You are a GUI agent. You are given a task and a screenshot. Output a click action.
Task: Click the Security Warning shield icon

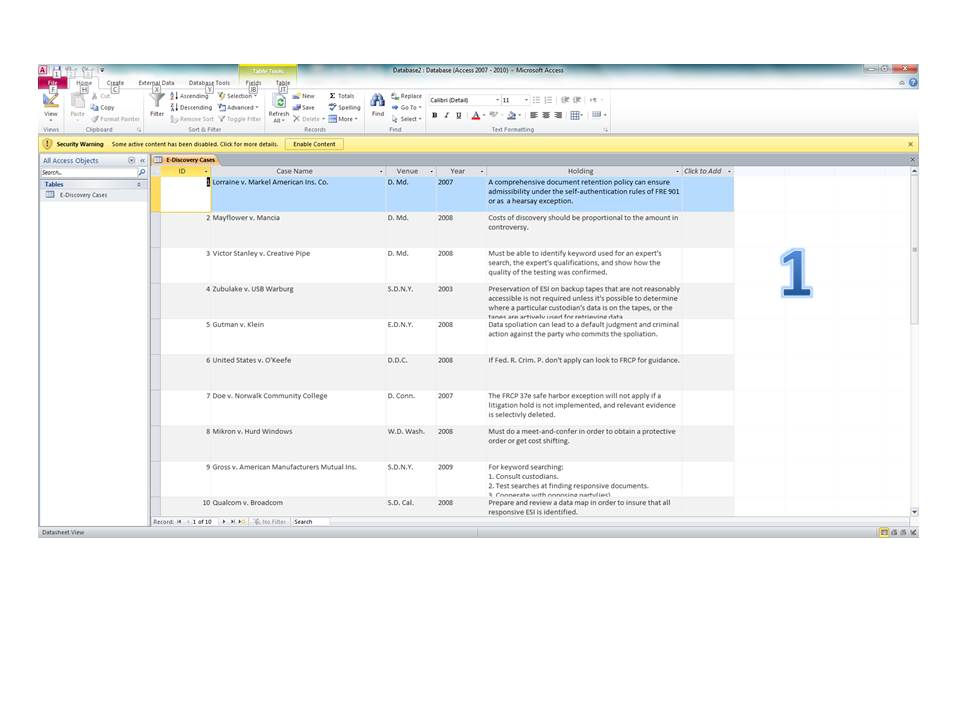point(47,144)
